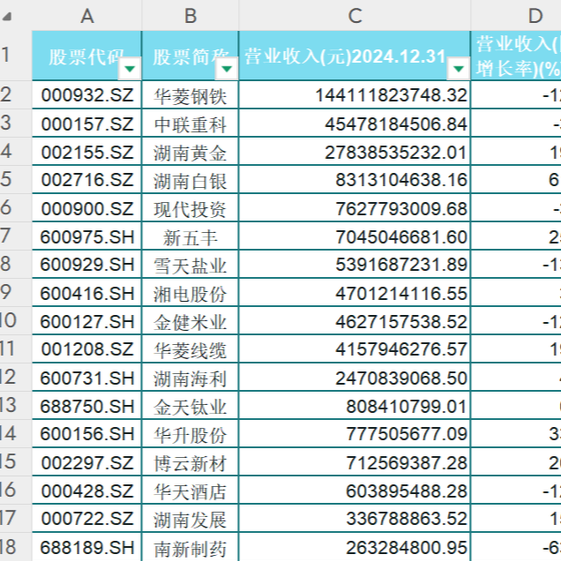Select column D header
The width and height of the screenshot is (561, 561).
[x=516, y=15]
